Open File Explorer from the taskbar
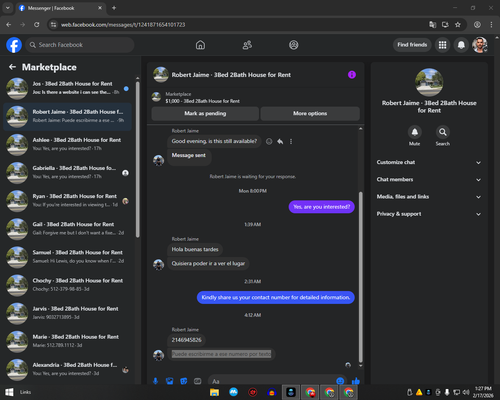This screenshot has width=500, height=400. [214, 392]
